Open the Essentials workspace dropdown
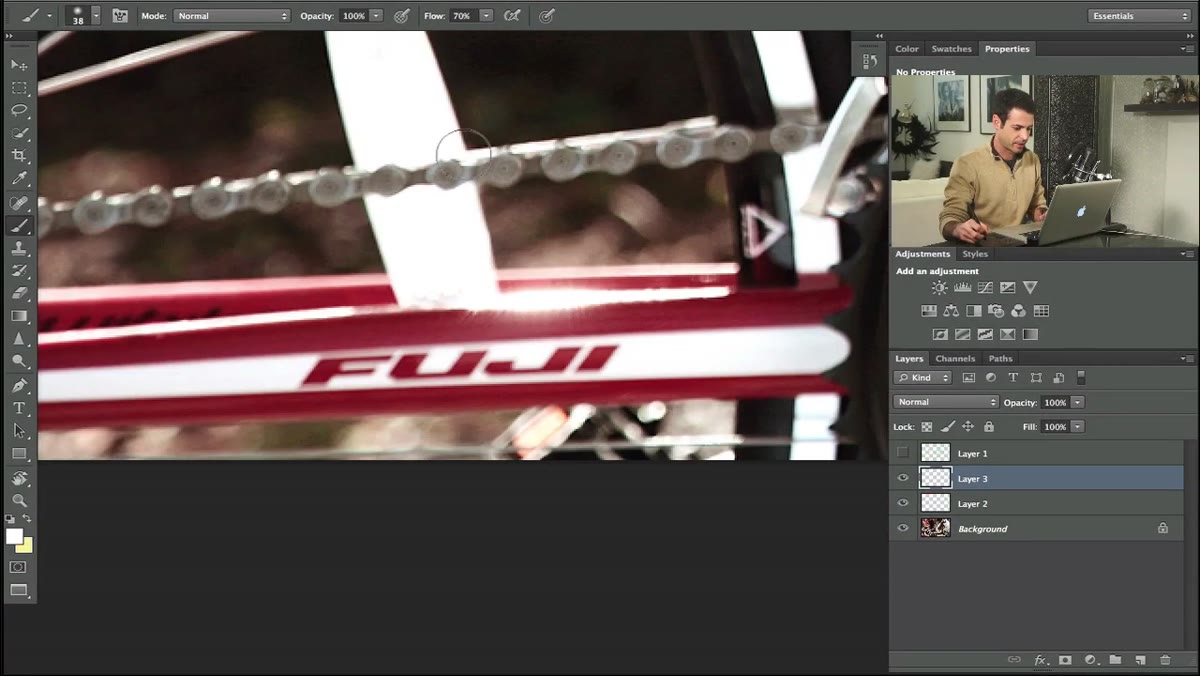Viewport: 1200px width, 676px height. tap(1139, 16)
